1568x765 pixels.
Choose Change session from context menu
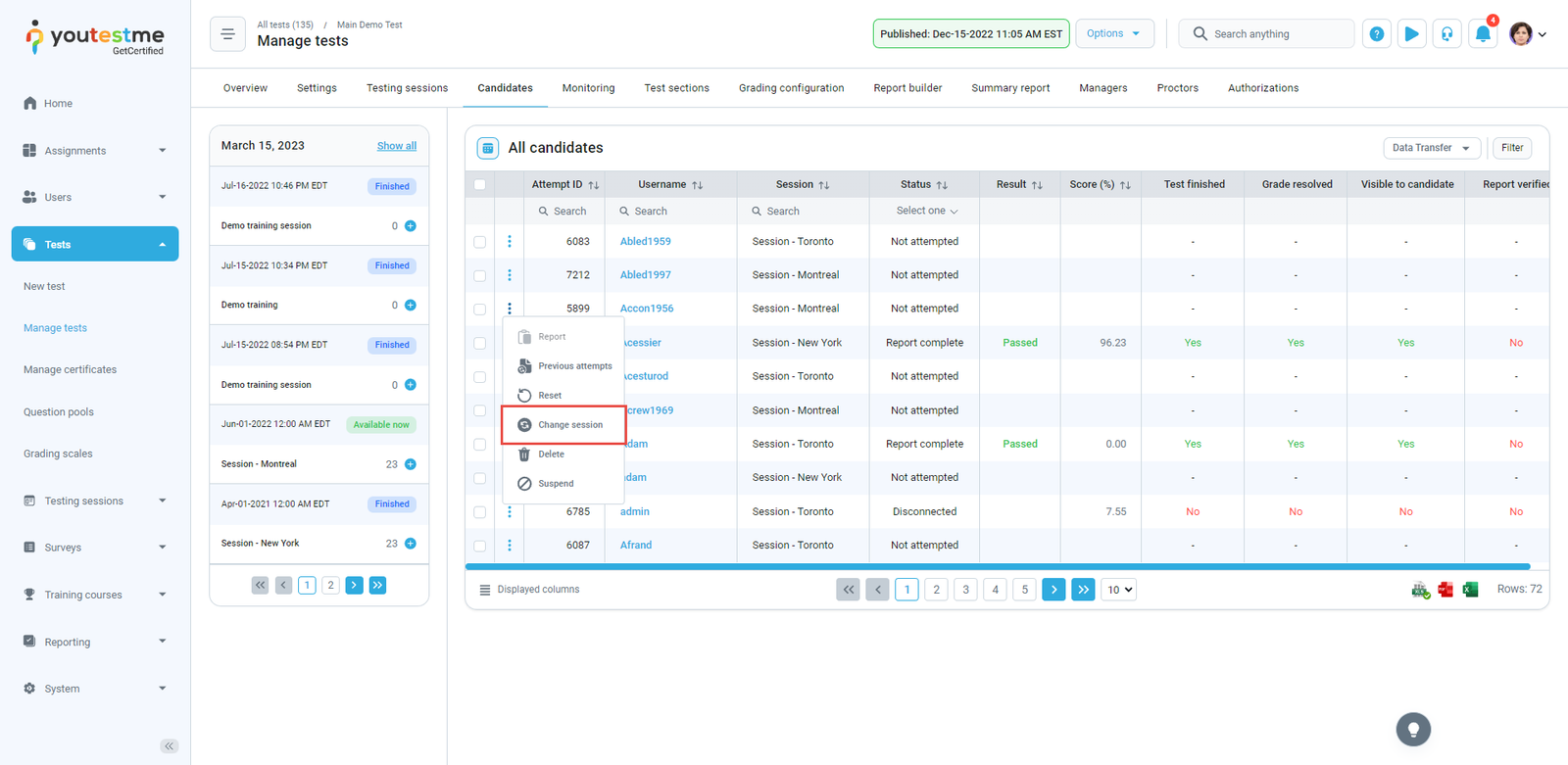569,425
